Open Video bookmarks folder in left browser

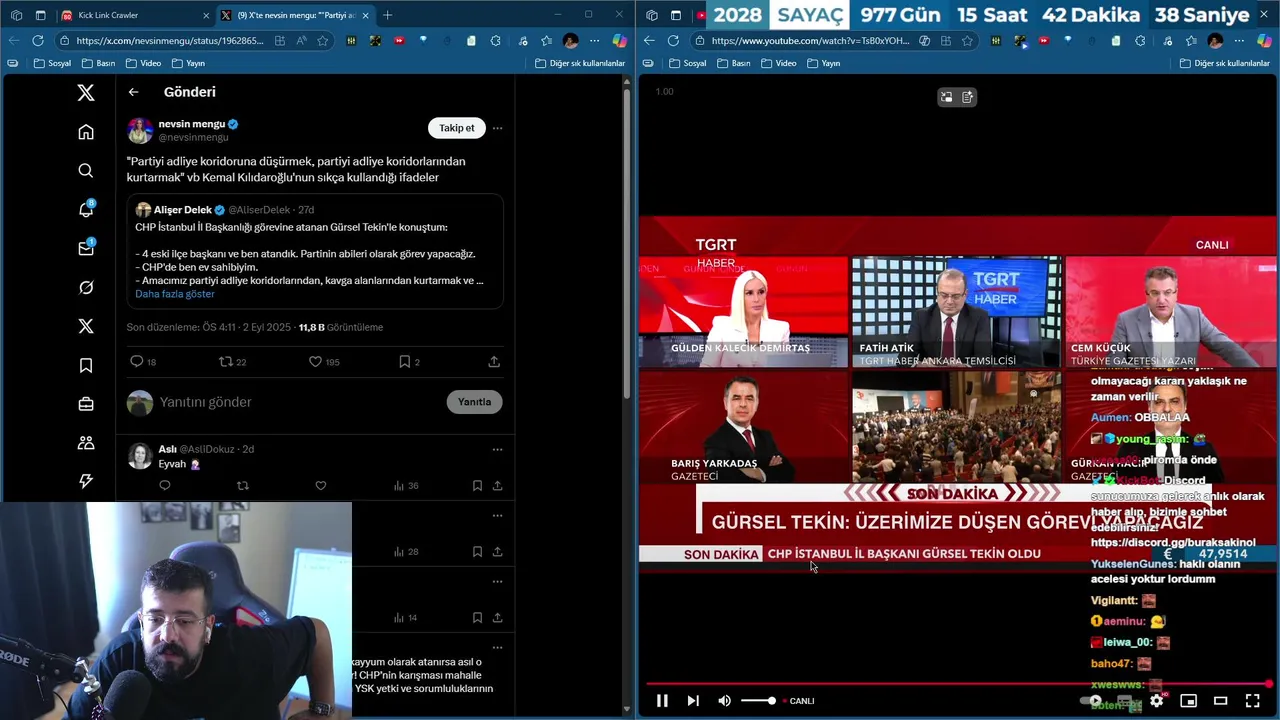(143, 63)
